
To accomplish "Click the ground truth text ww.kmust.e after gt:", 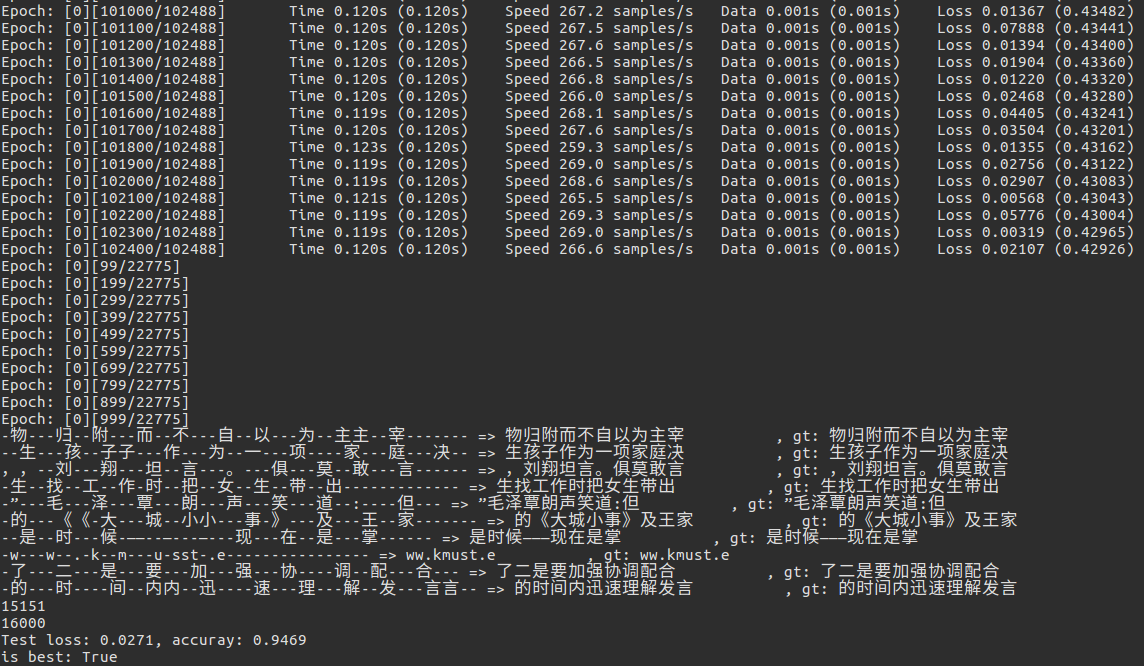I will [684, 556].
